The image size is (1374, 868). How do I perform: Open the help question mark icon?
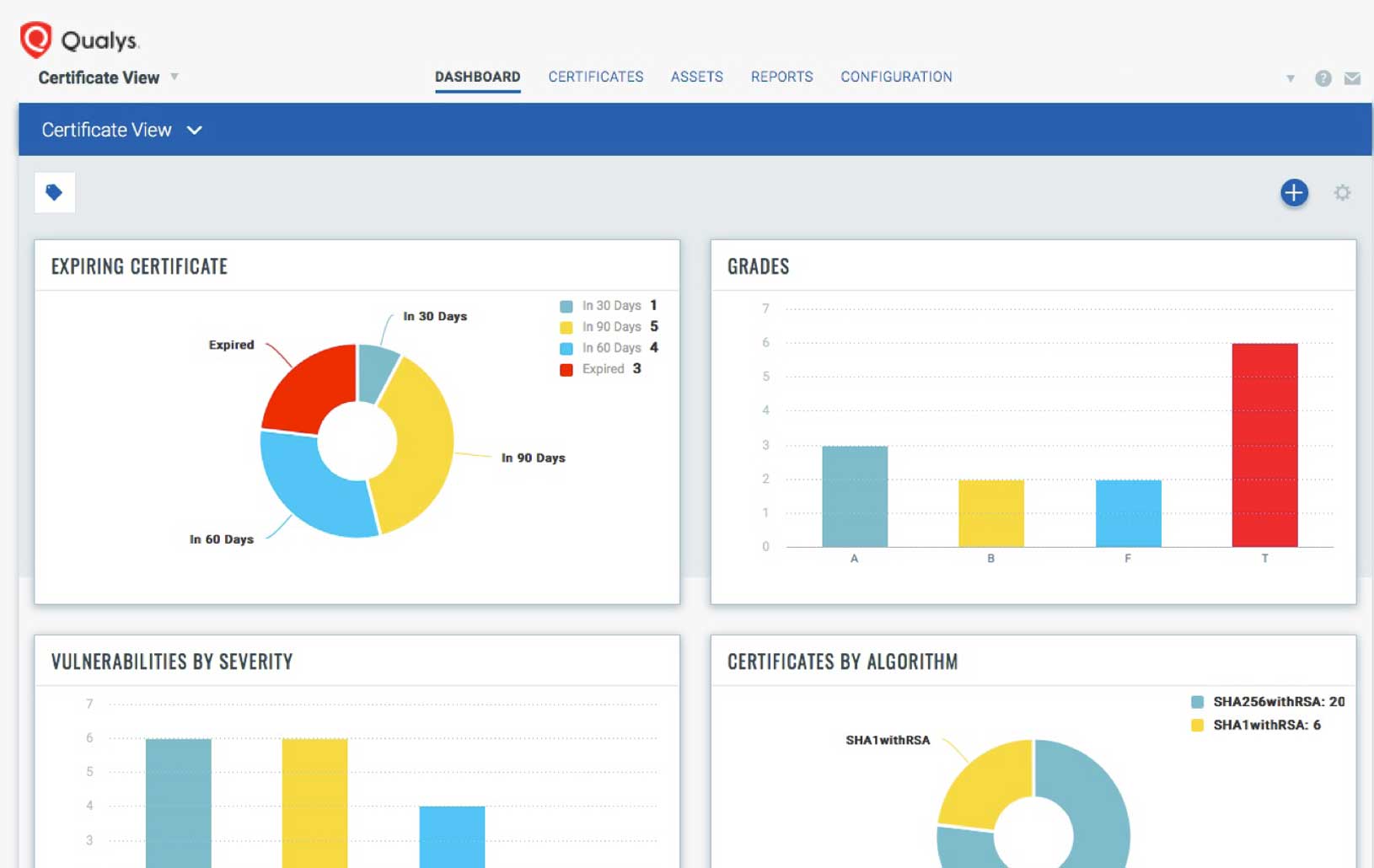point(1323,78)
